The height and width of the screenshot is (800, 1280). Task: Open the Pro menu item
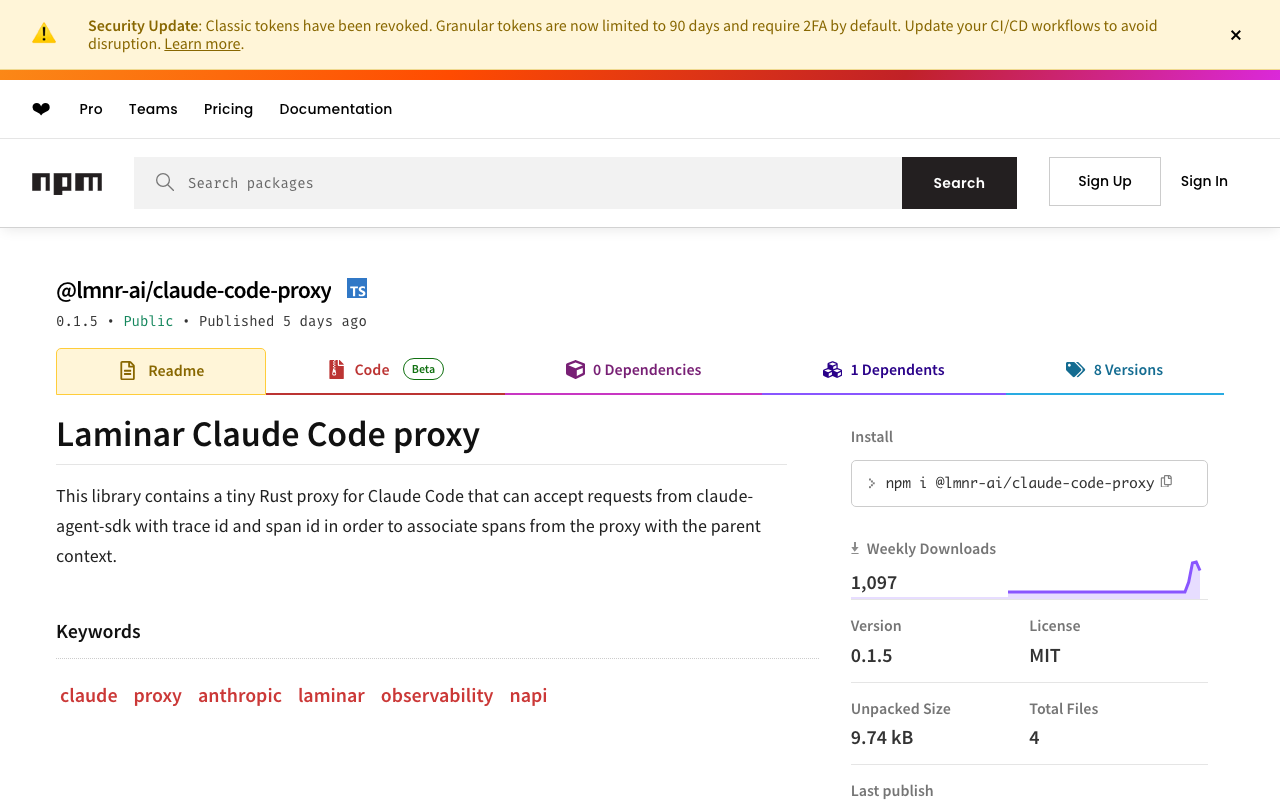tap(91, 109)
